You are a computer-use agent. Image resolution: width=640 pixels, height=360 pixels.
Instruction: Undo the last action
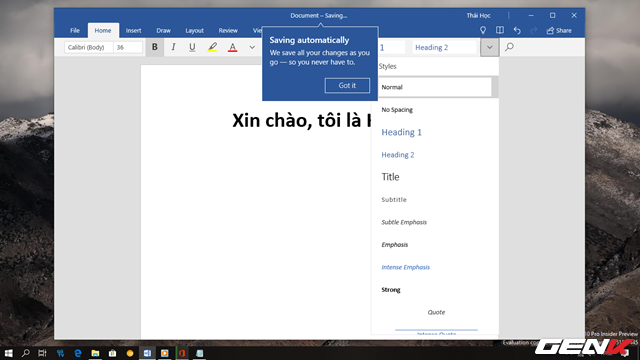(x=517, y=30)
